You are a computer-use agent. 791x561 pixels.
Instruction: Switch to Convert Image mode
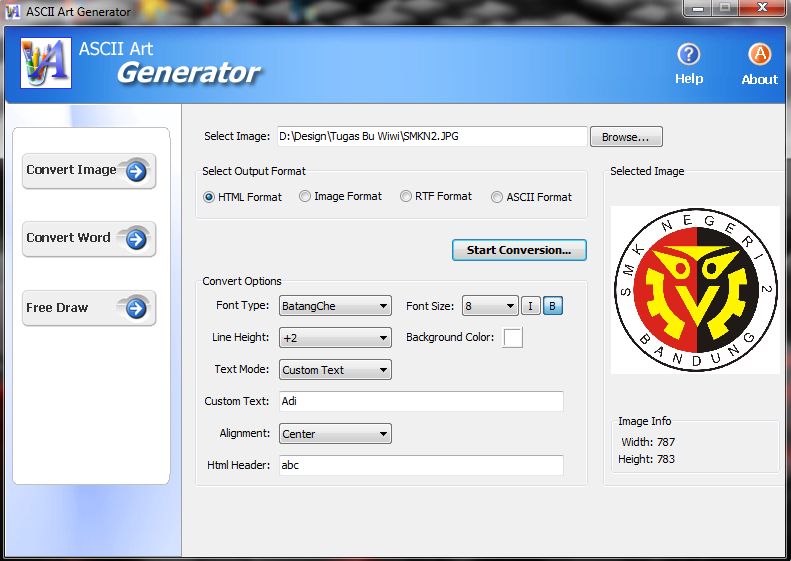89,171
